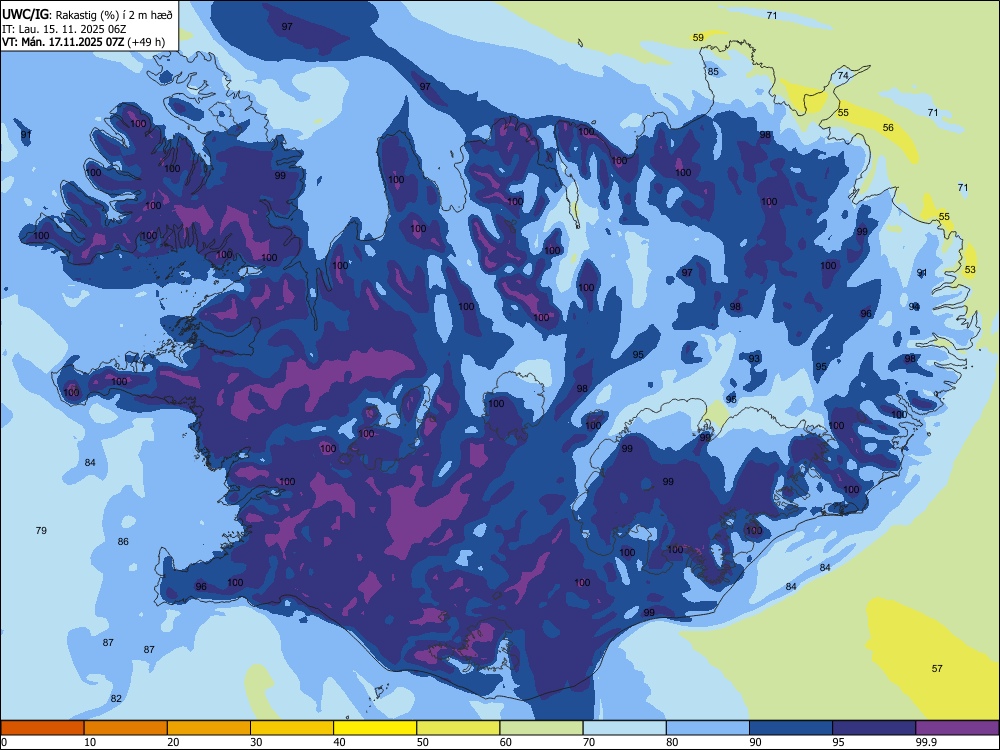The height and width of the screenshot is (750, 1000).
Task: Click the legend tick label "20"
Action: point(173,742)
